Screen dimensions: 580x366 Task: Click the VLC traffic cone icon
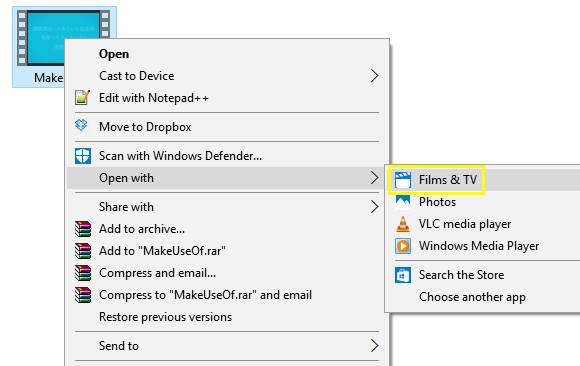coord(402,224)
